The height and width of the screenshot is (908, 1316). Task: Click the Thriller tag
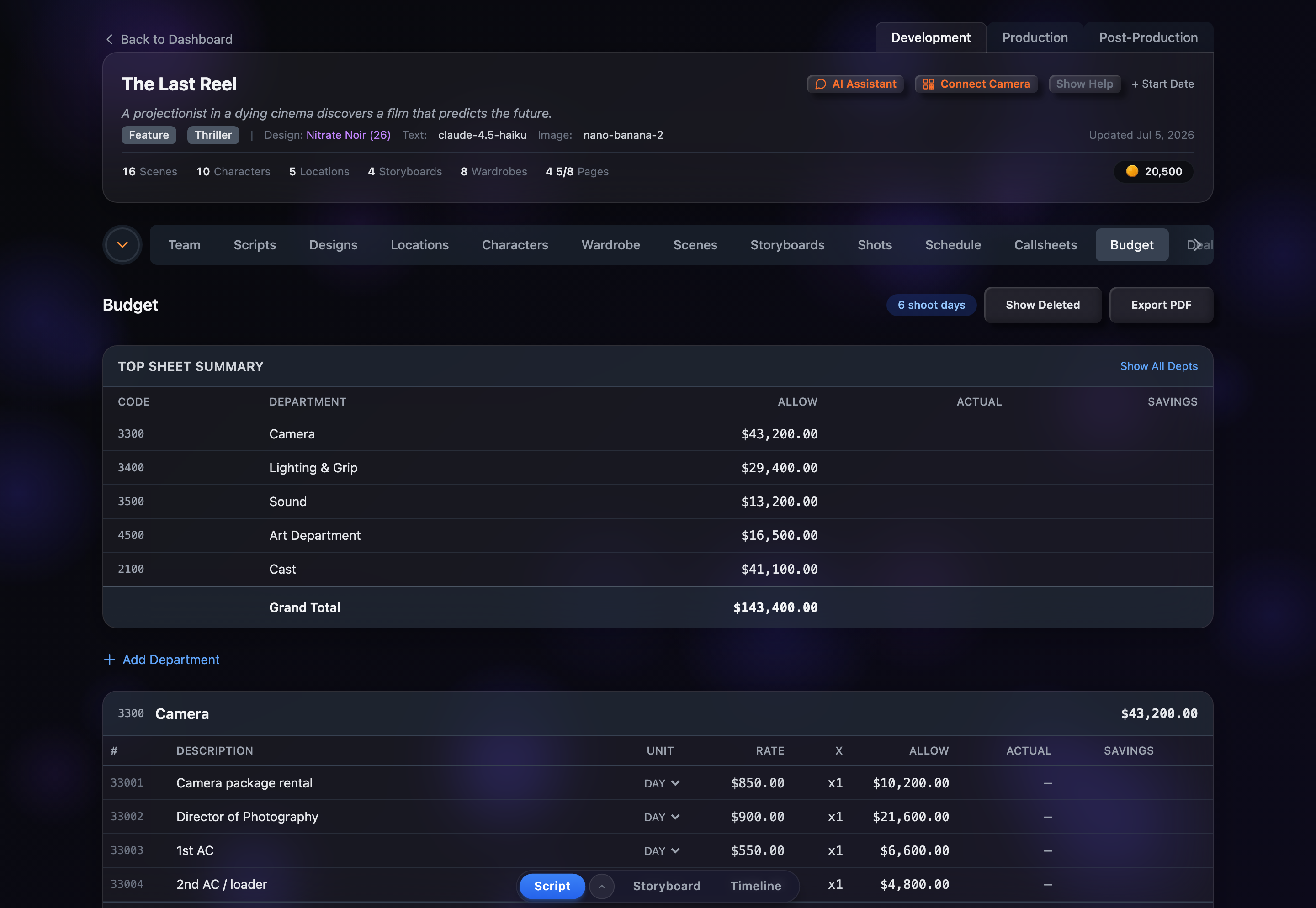point(213,135)
